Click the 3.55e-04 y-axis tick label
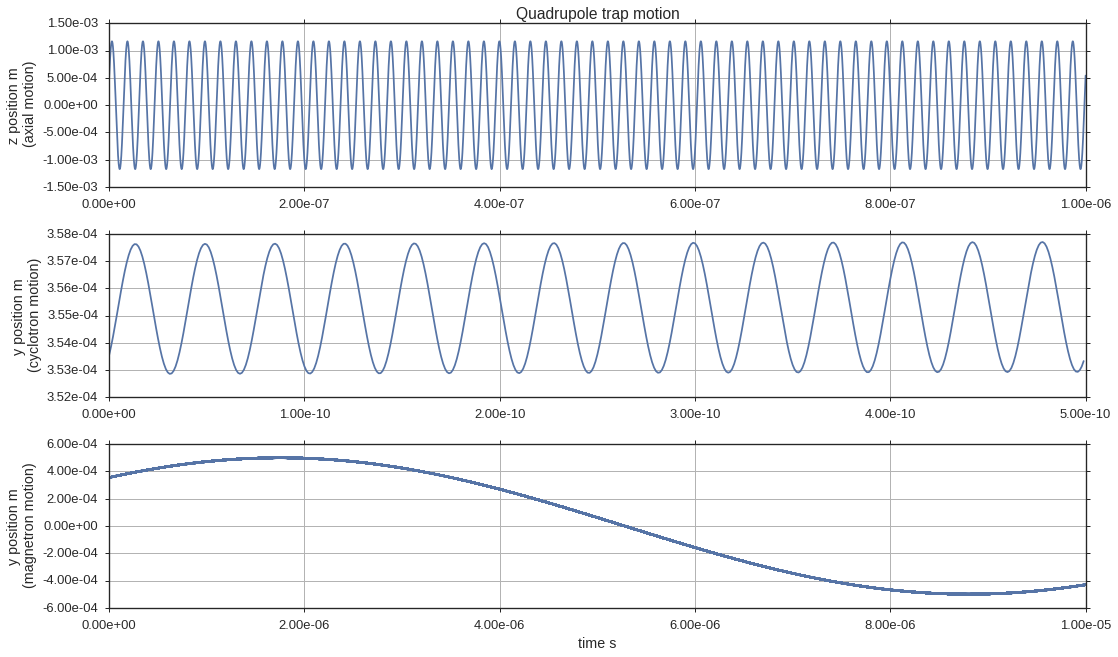 pyautogui.click(x=71, y=315)
